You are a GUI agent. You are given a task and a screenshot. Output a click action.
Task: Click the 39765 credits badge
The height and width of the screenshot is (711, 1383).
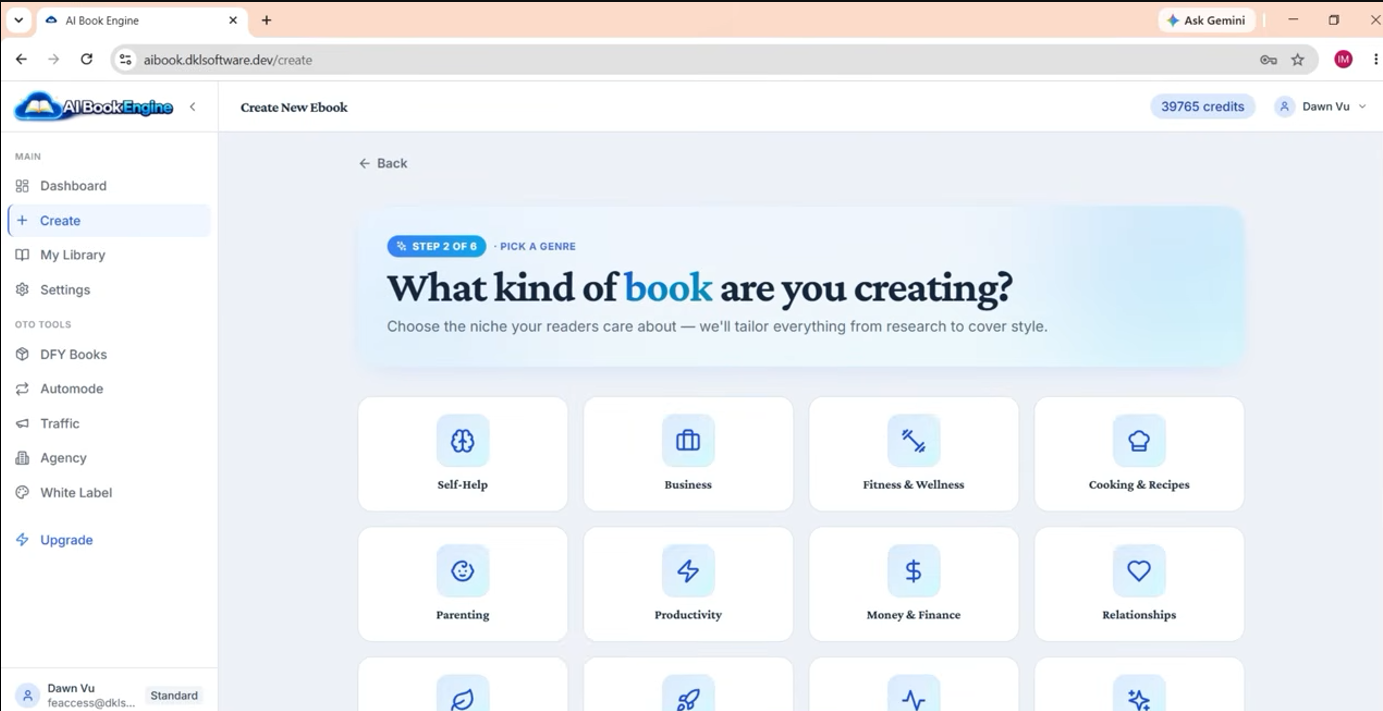pos(1203,107)
